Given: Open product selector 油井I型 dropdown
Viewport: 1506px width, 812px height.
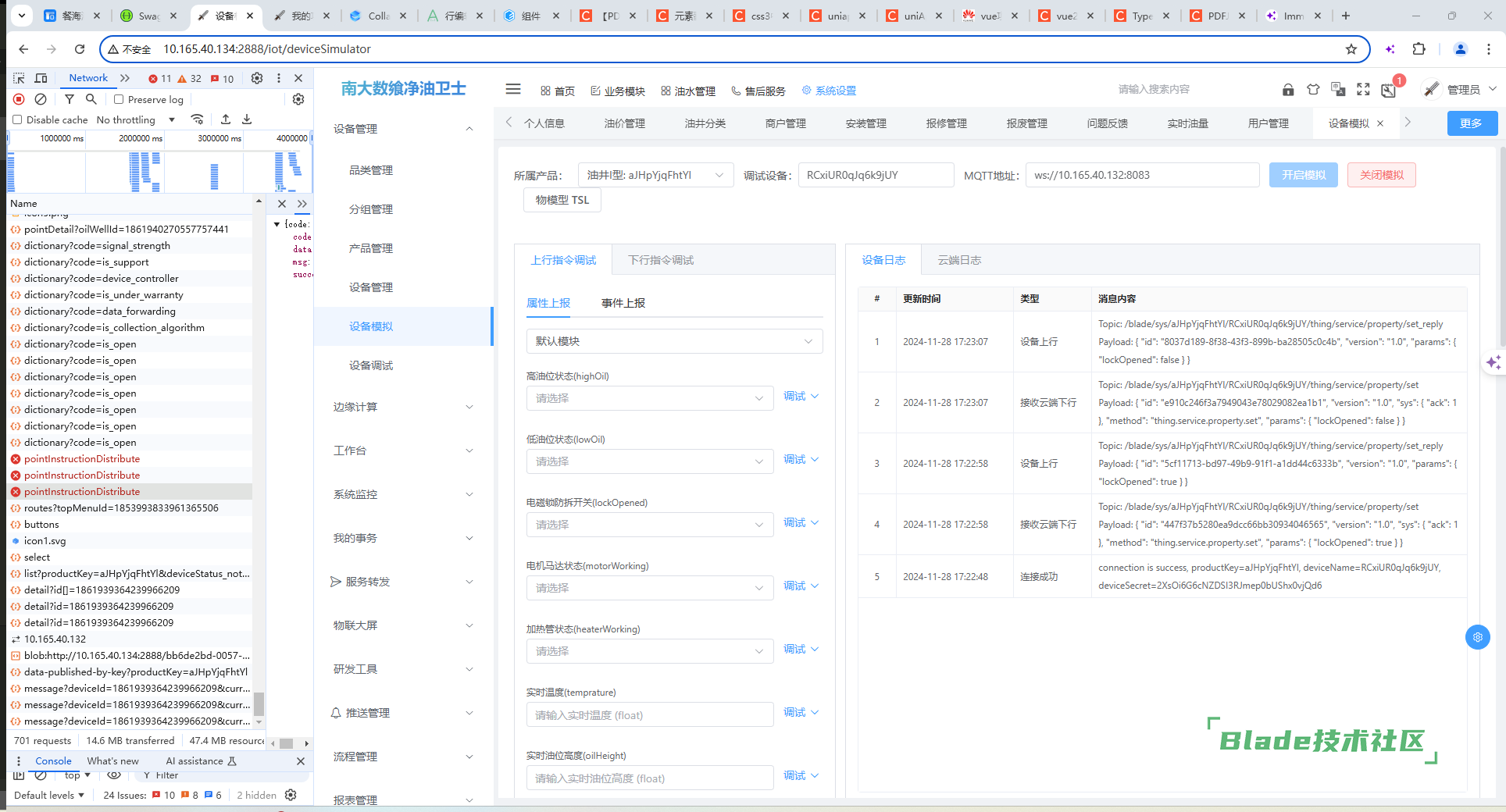Looking at the screenshot, I should [x=655, y=175].
